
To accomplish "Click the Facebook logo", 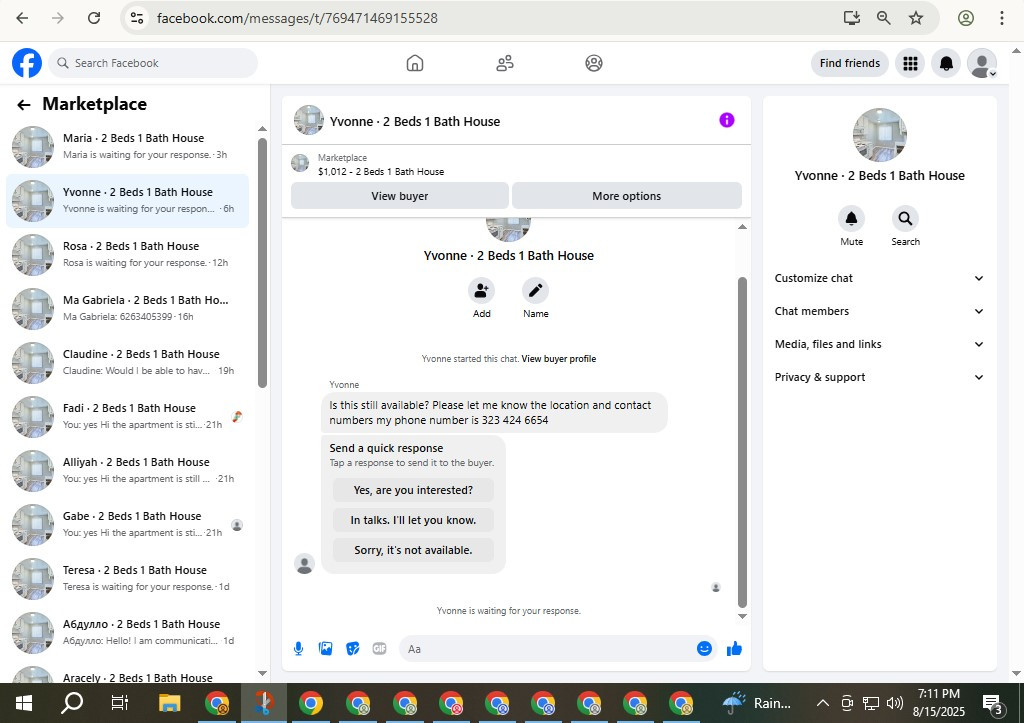I will pos(27,63).
